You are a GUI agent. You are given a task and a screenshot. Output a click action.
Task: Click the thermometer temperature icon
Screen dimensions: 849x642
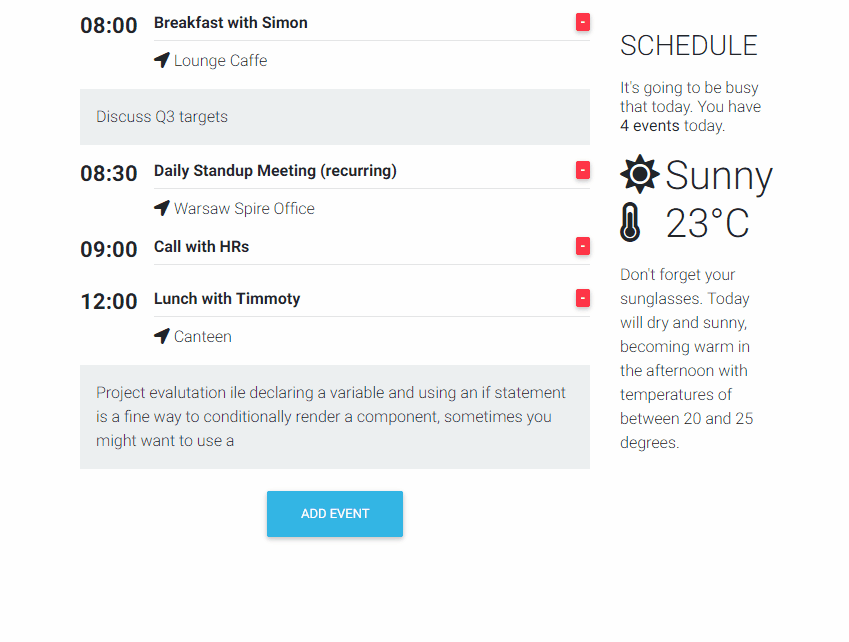click(x=629, y=222)
